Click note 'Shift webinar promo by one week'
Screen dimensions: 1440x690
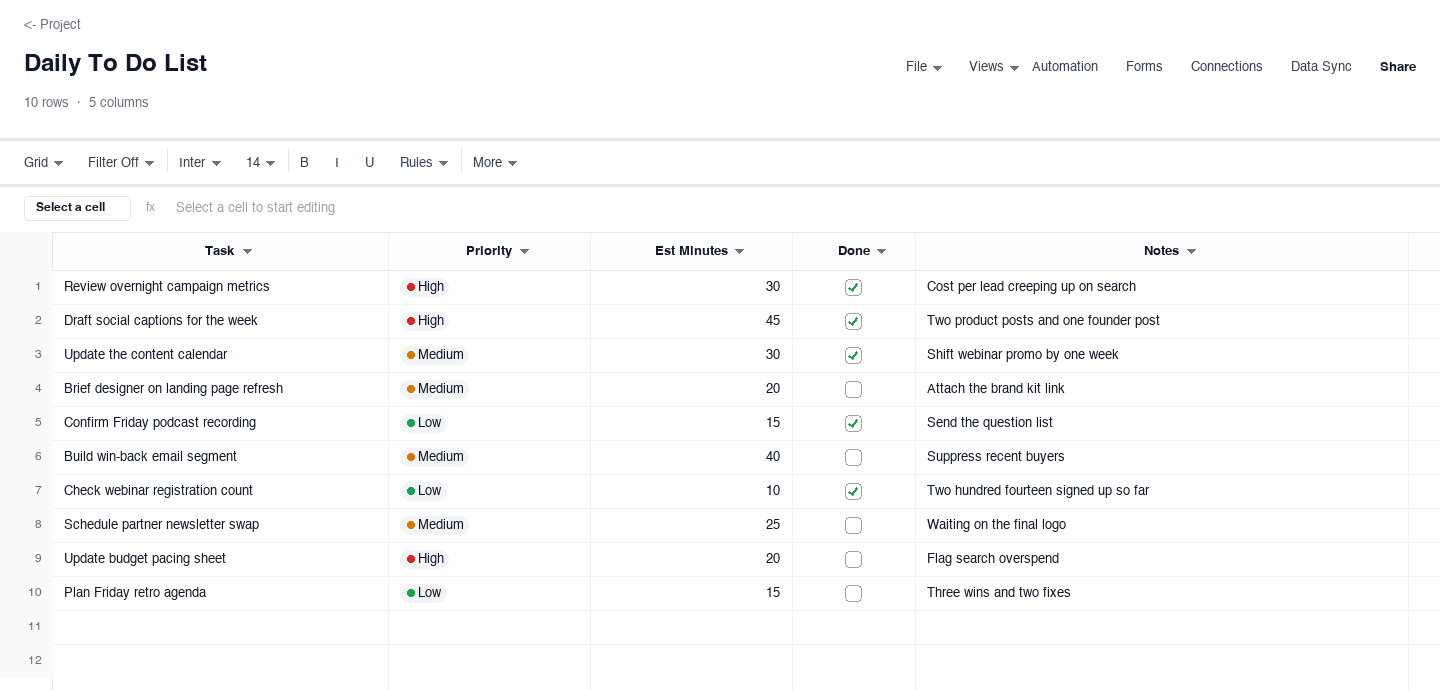pyautogui.click(x=1162, y=355)
